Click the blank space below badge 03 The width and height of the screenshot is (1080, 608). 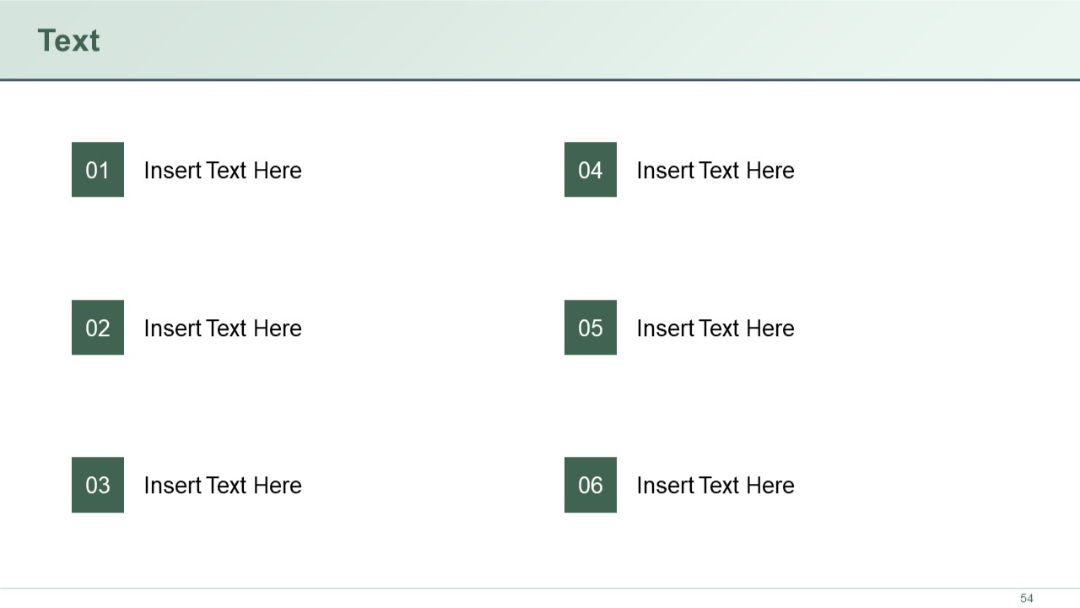(x=97, y=550)
